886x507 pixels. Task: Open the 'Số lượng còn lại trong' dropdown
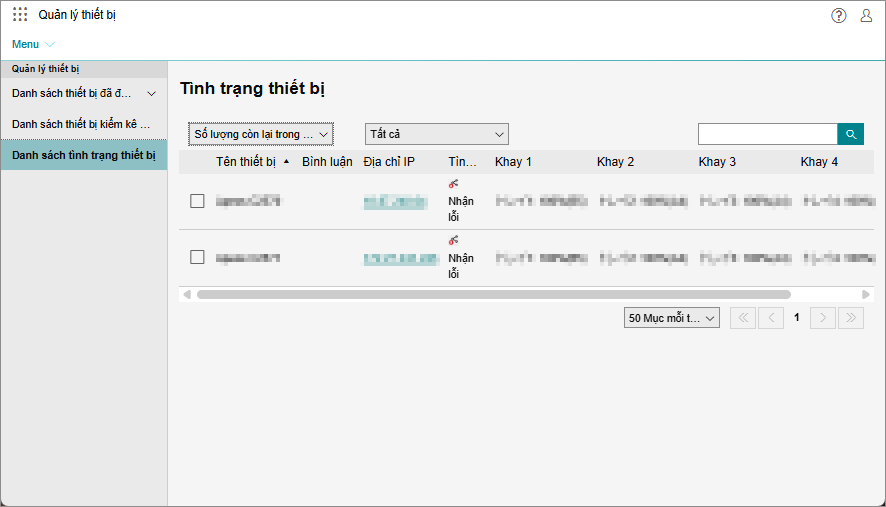(x=260, y=134)
